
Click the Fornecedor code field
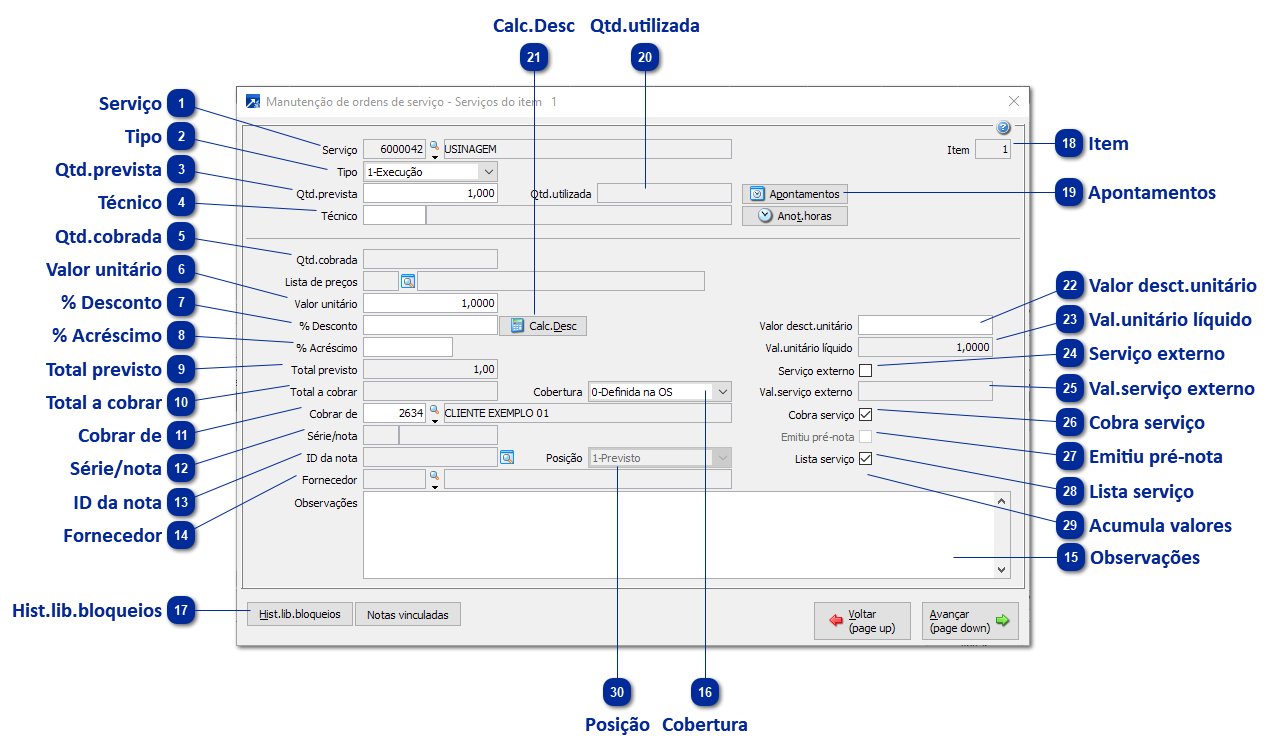coord(395,479)
